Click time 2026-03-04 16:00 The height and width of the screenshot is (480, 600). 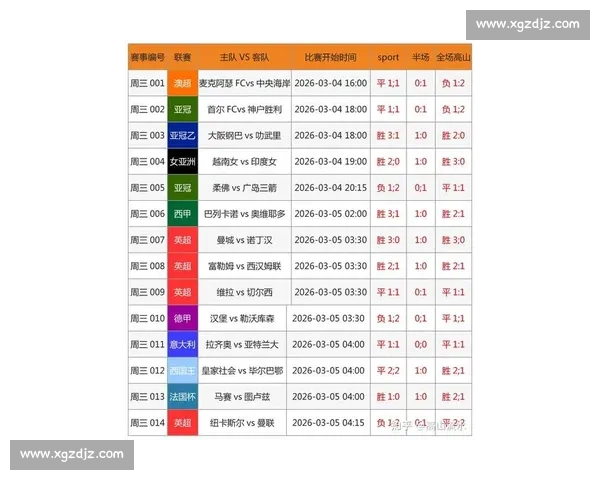pos(331,83)
